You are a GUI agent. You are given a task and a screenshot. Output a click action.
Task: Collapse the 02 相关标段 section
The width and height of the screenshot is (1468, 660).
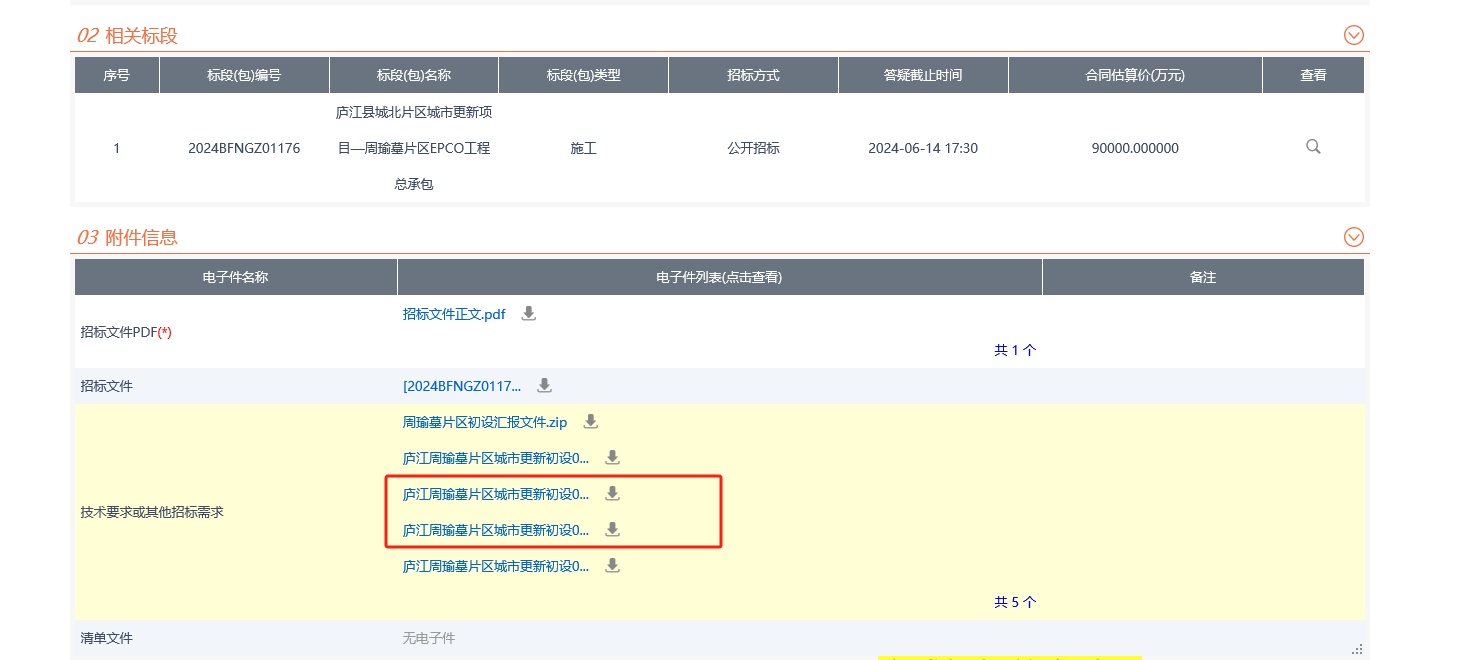(1354, 35)
